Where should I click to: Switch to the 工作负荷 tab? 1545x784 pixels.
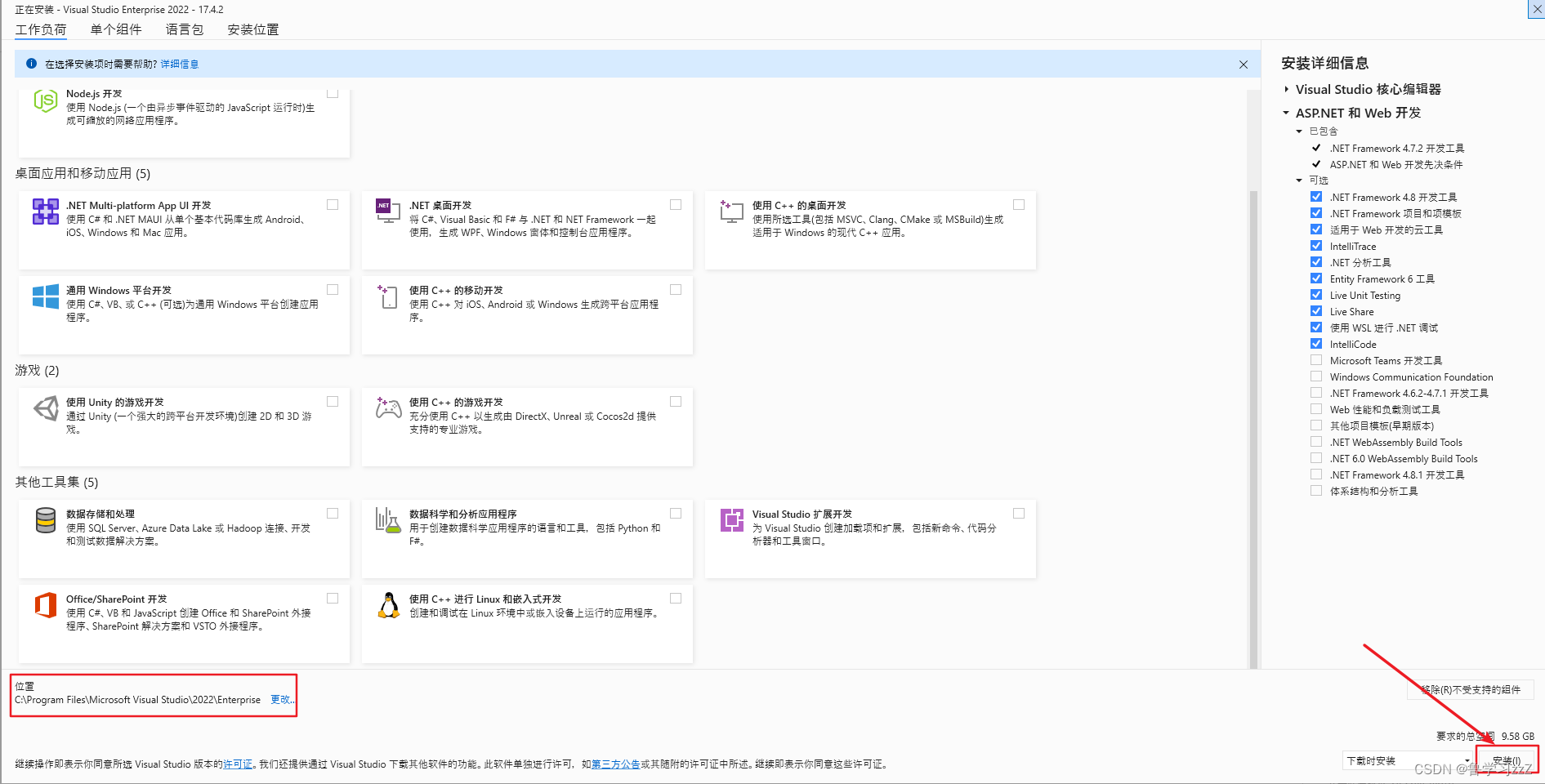pos(41,29)
